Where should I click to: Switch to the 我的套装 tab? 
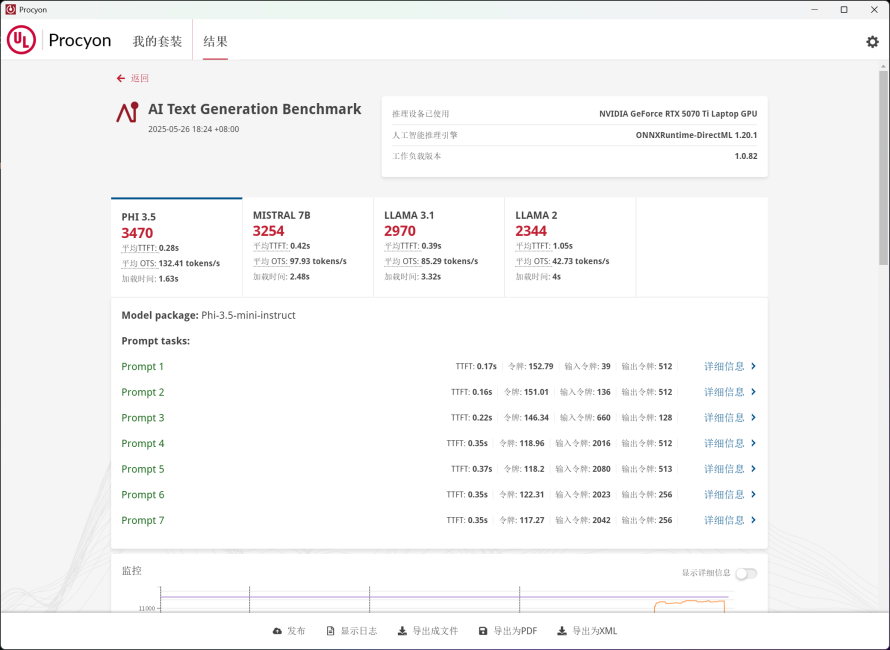(157, 42)
